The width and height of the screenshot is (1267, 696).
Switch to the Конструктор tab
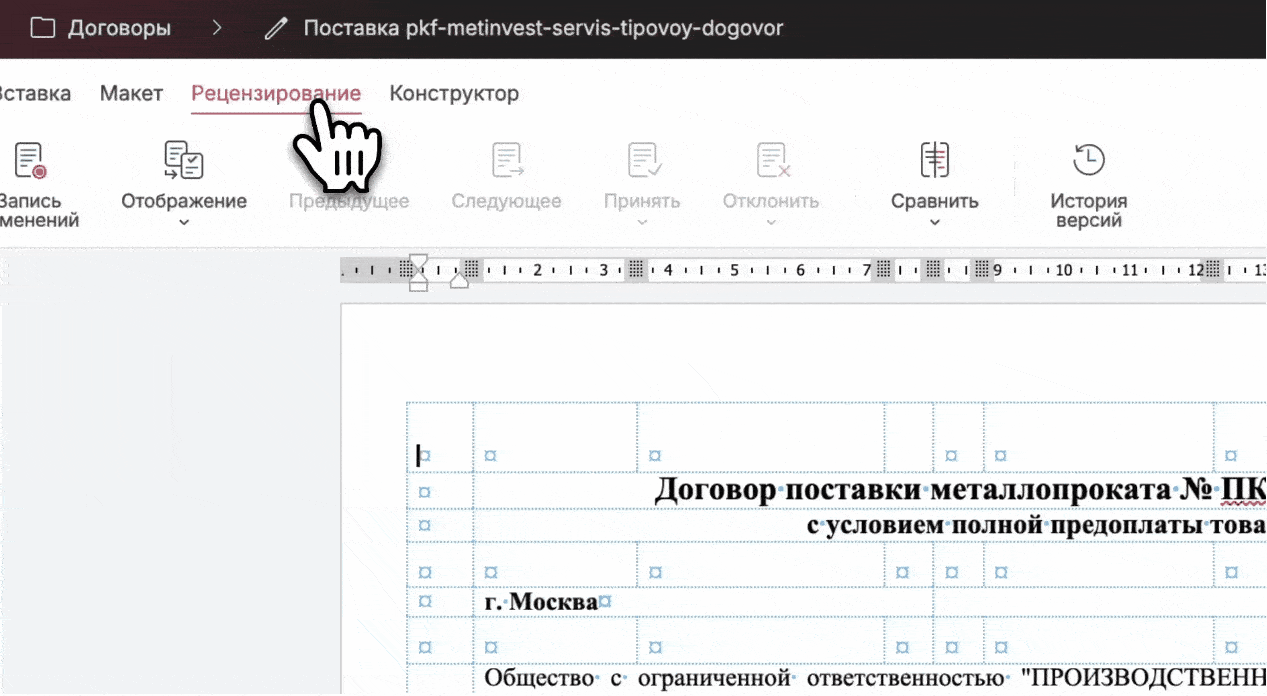point(454,93)
